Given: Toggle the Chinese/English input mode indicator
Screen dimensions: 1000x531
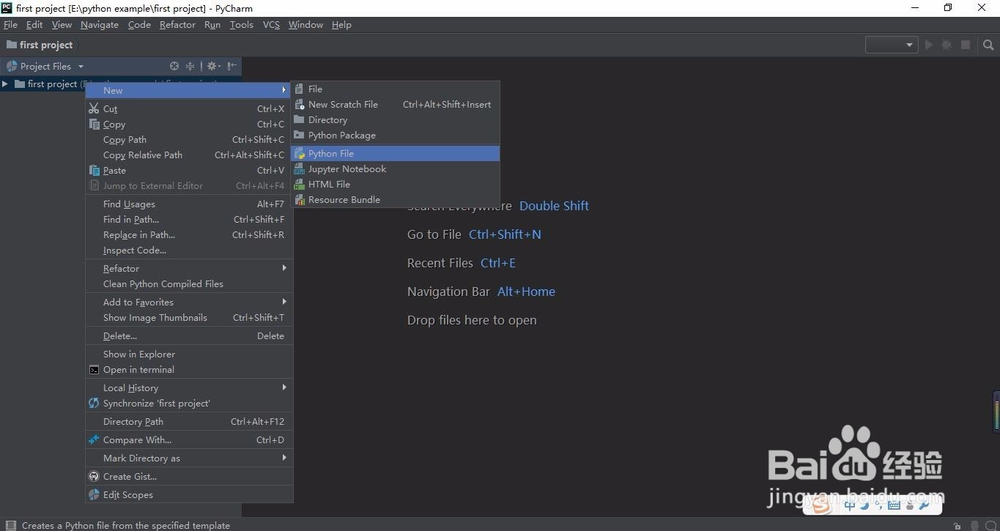Looking at the screenshot, I should pos(851,506).
